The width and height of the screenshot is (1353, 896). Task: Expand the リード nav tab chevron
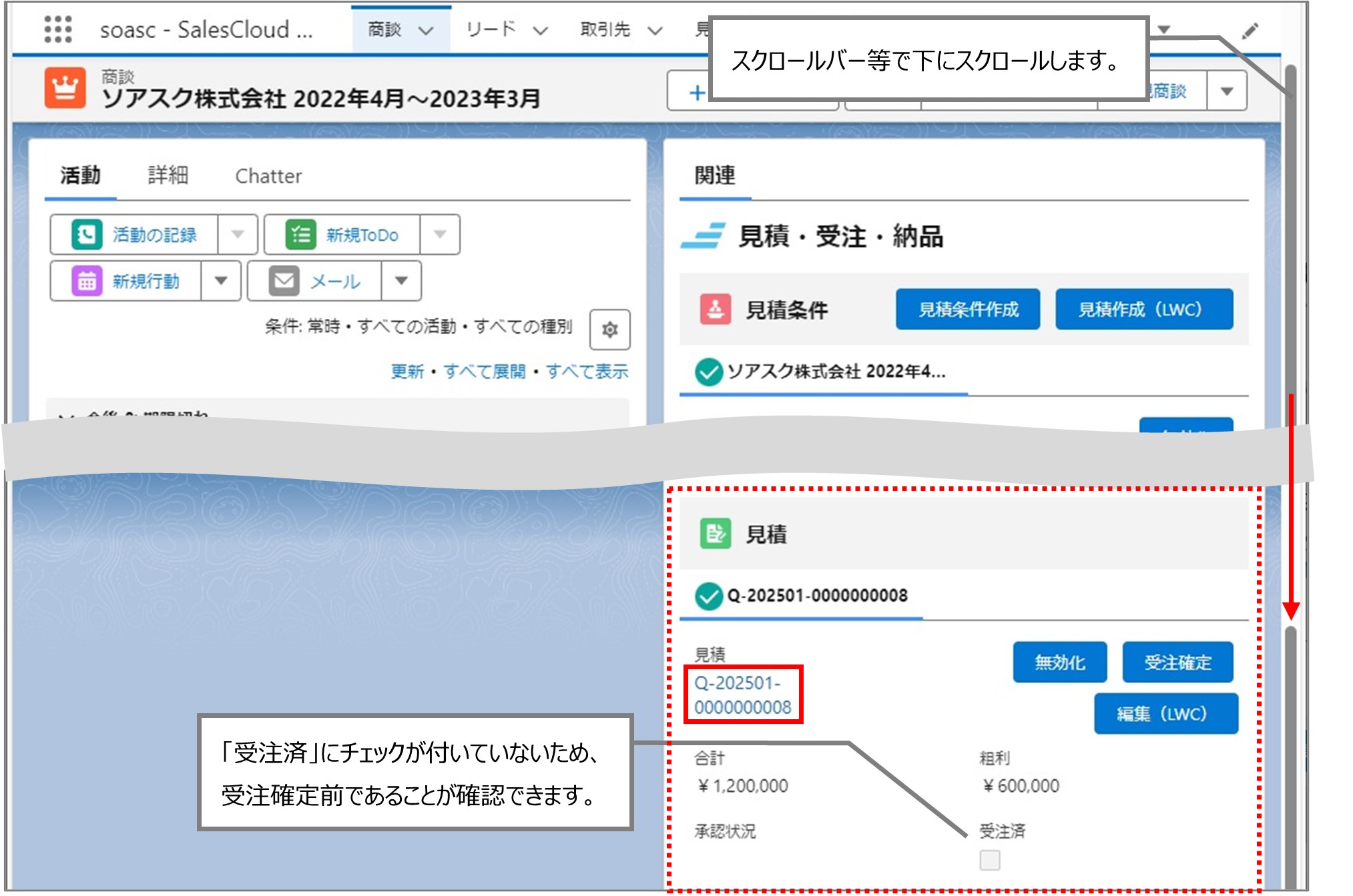point(541,31)
